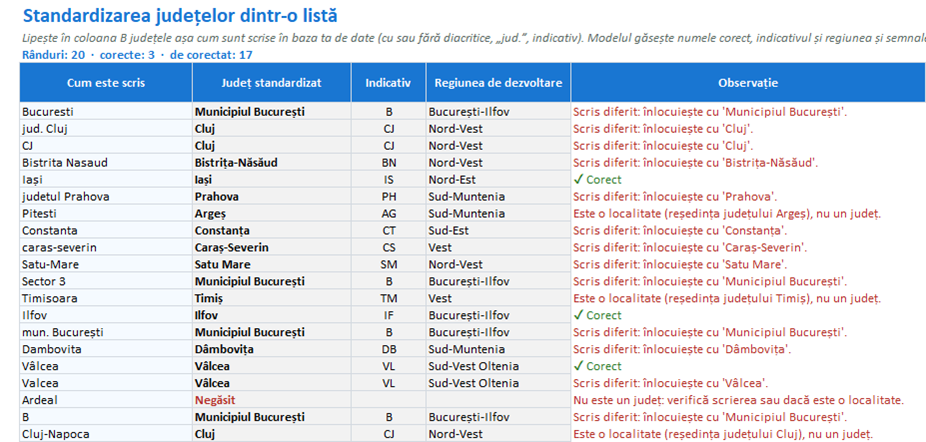The height and width of the screenshot is (442, 926).
Task: Click observation 'înlocuiește cu 'Dâmbovița''
Action: (682, 349)
